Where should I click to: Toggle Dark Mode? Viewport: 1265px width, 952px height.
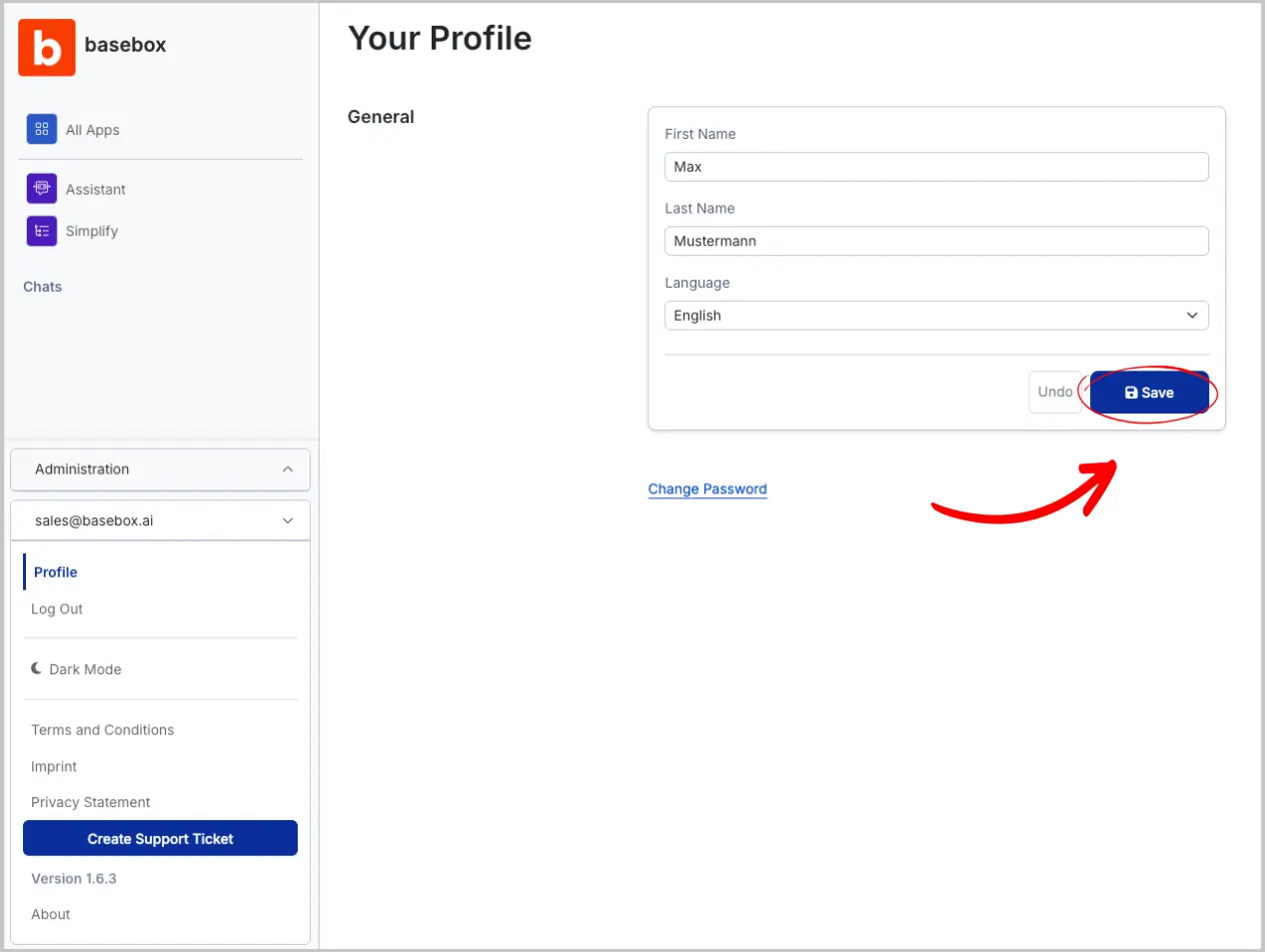click(x=85, y=669)
